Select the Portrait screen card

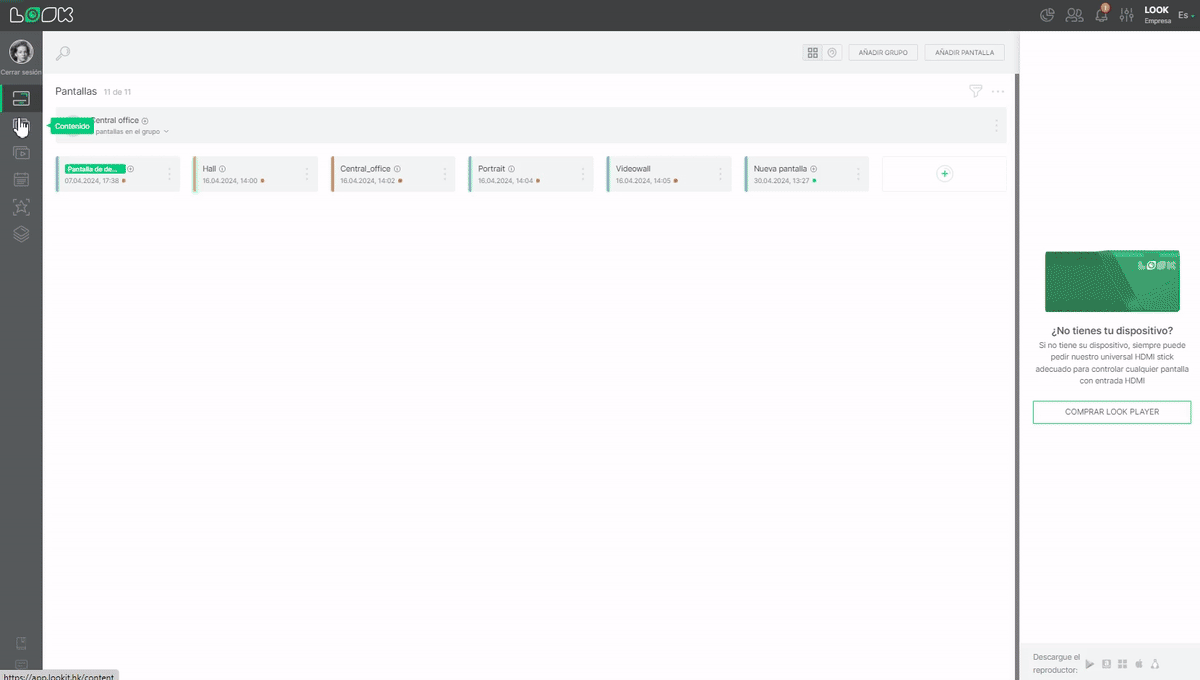tap(530, 174)
